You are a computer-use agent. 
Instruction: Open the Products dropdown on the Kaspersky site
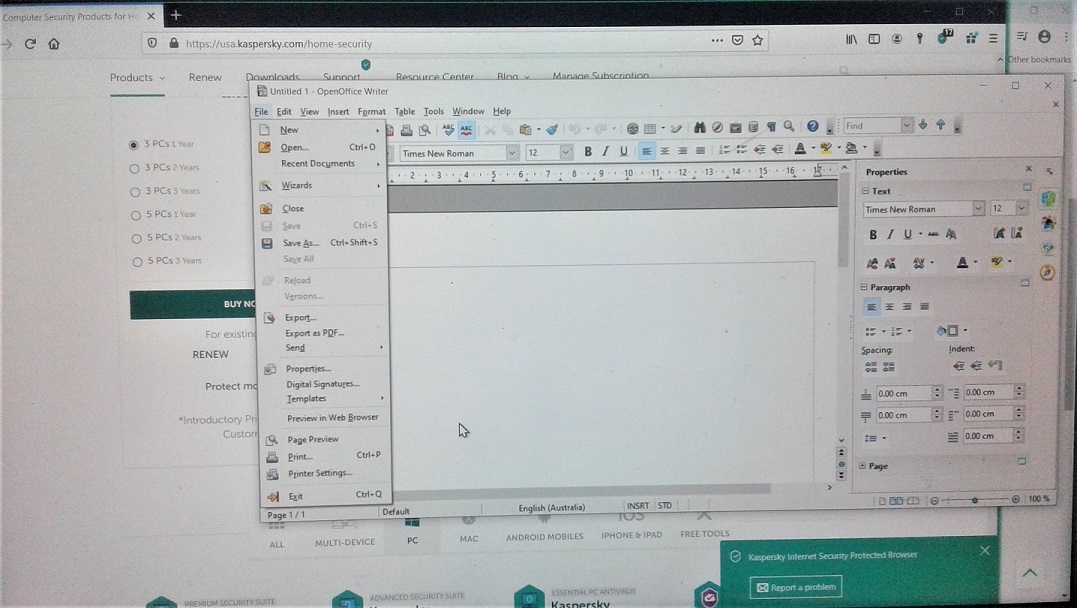pyautogui.click(x=137, y=78)
